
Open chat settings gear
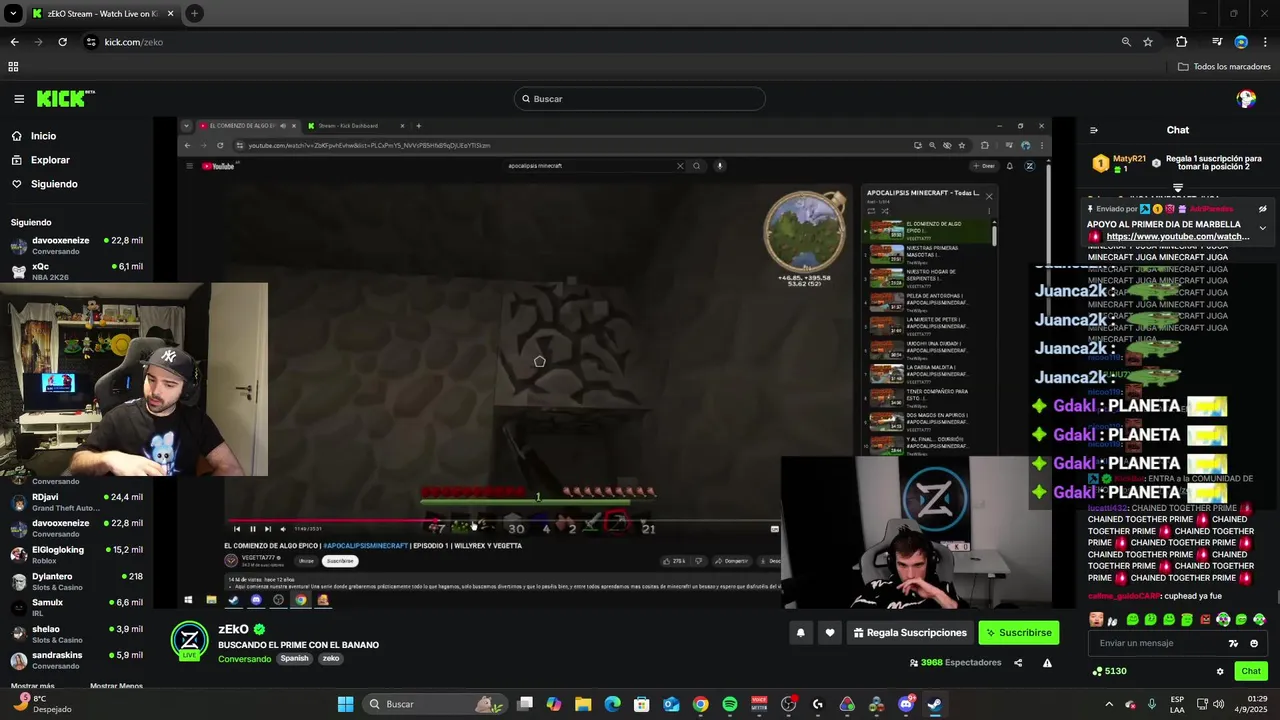click(x=1220, y=671)
